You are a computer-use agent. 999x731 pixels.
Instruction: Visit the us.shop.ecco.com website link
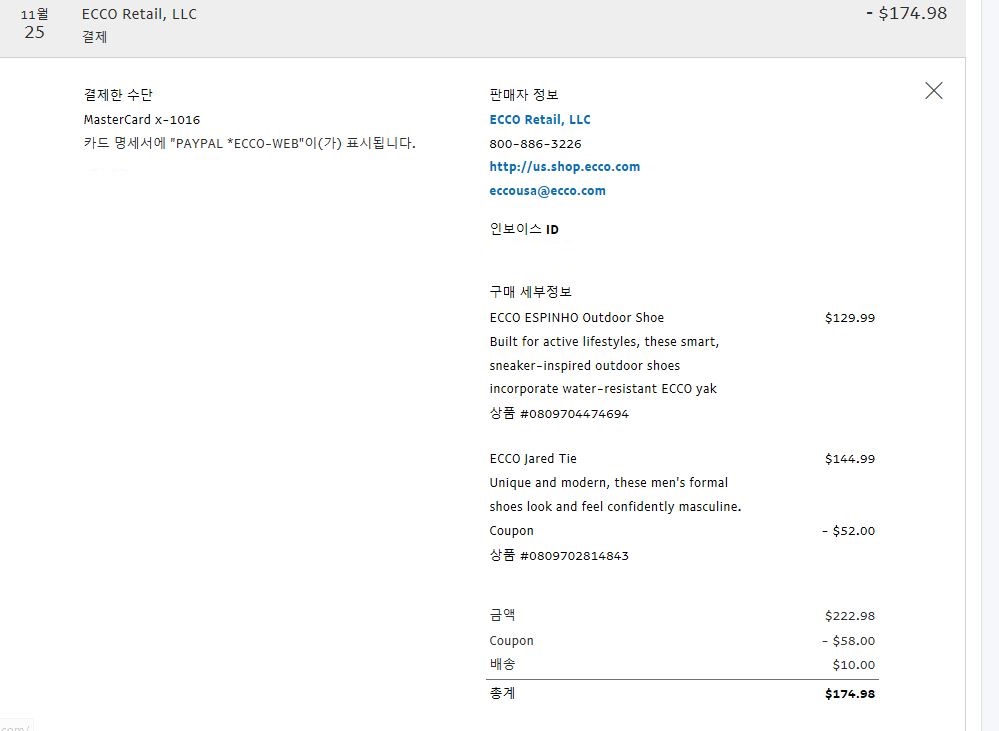pyautogui.click(x=564, y=167)
